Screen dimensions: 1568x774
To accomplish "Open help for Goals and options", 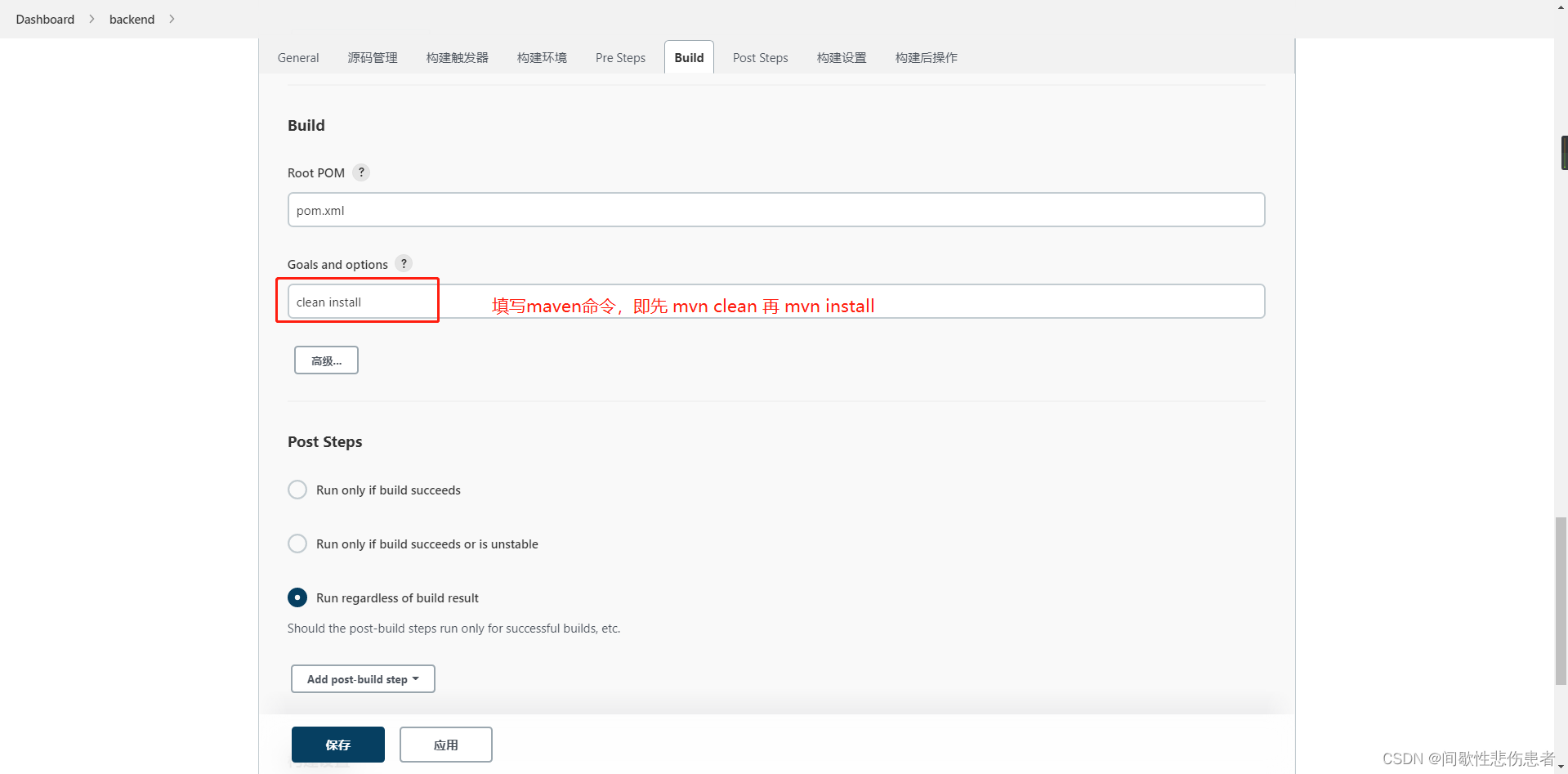I will click(x=404, y=263).
